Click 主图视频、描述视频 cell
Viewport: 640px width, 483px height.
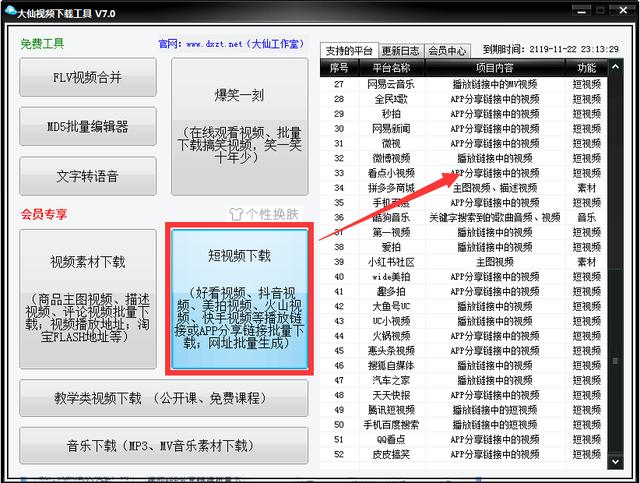(495, 188)
